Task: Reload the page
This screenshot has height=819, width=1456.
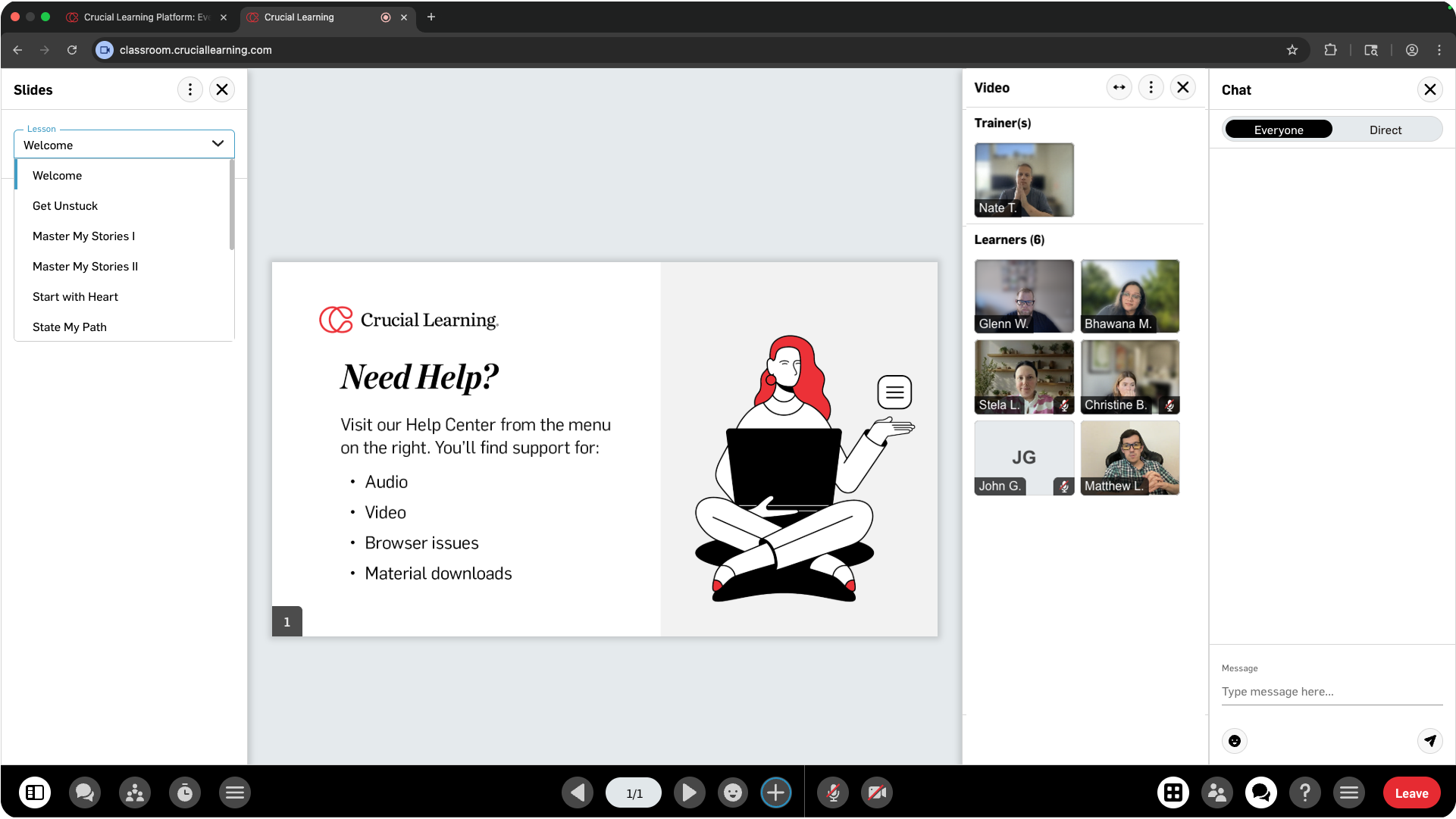Action: 72,50
